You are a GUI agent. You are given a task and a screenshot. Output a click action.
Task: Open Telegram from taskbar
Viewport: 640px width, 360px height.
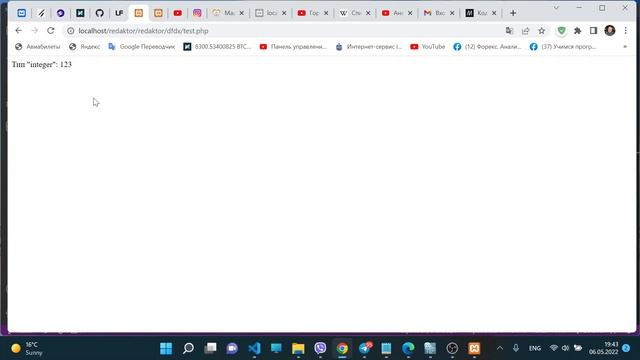pyautogui.click(x=364, y=348)
